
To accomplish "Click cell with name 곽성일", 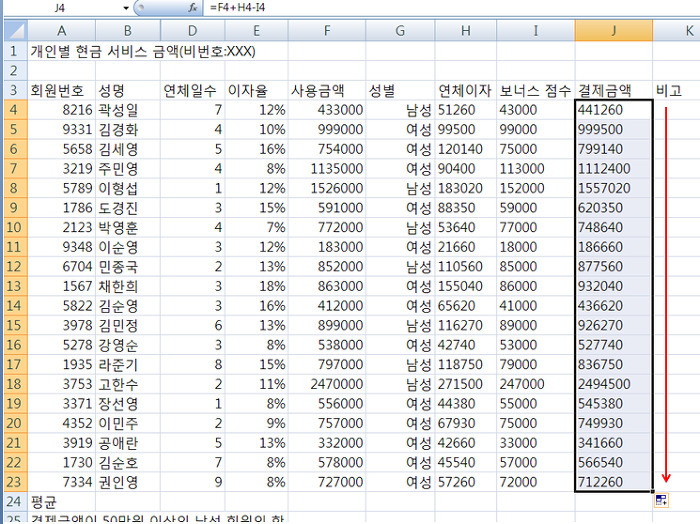I will [x=128, y=110].
